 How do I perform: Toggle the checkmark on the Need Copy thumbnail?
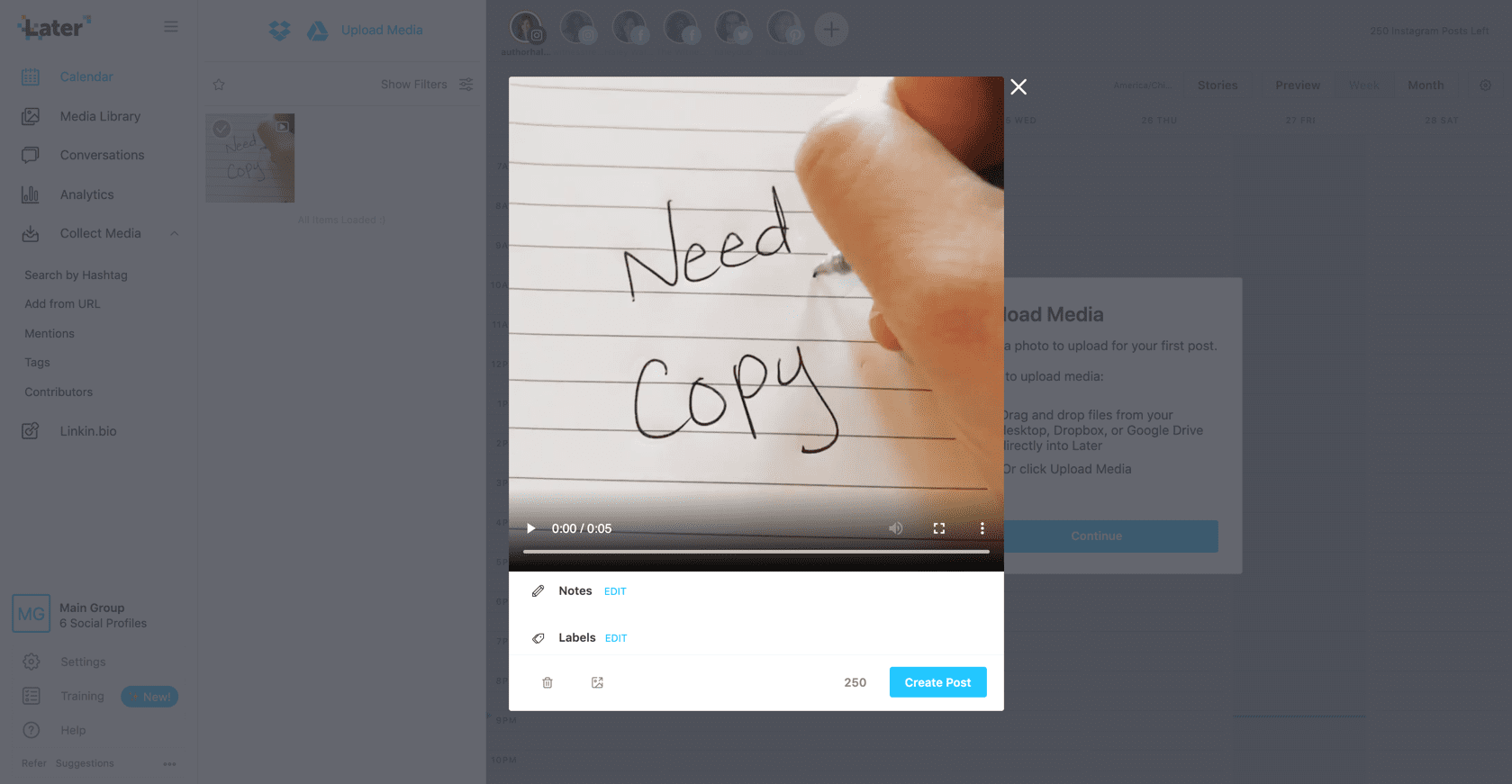click(x=222, y=129)
